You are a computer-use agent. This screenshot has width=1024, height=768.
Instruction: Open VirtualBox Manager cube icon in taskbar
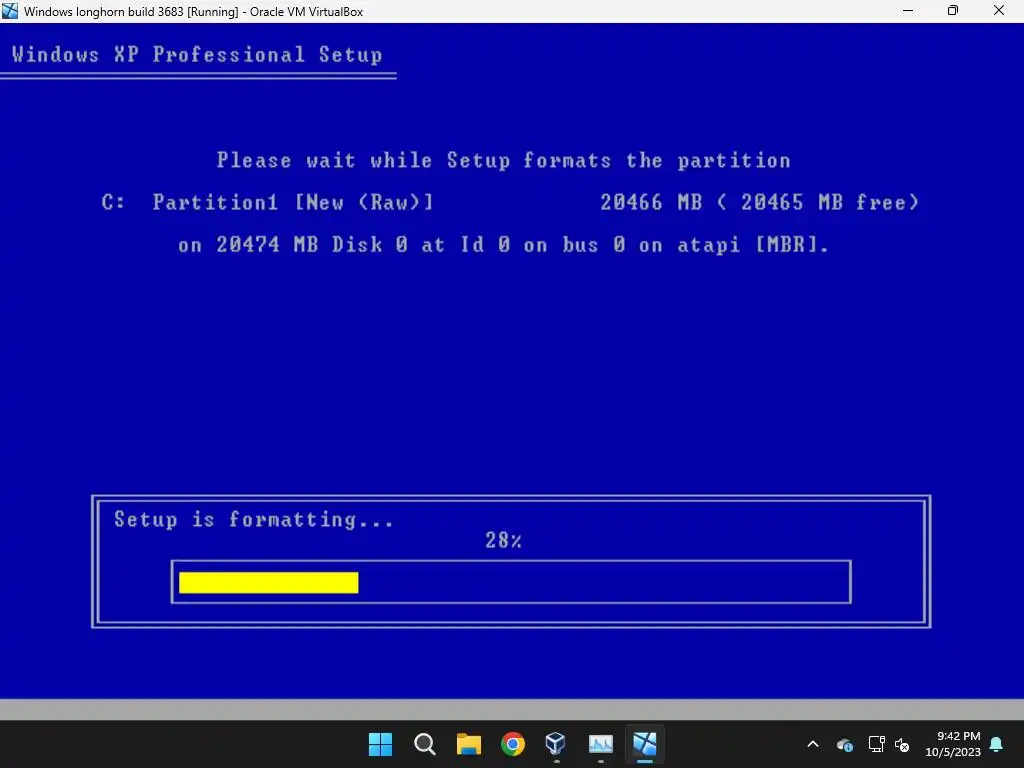point(556,744)
